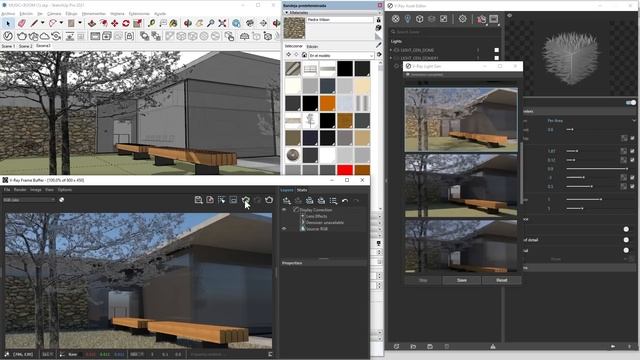Open Cámara menu in SketchUp

click(54, 13)
